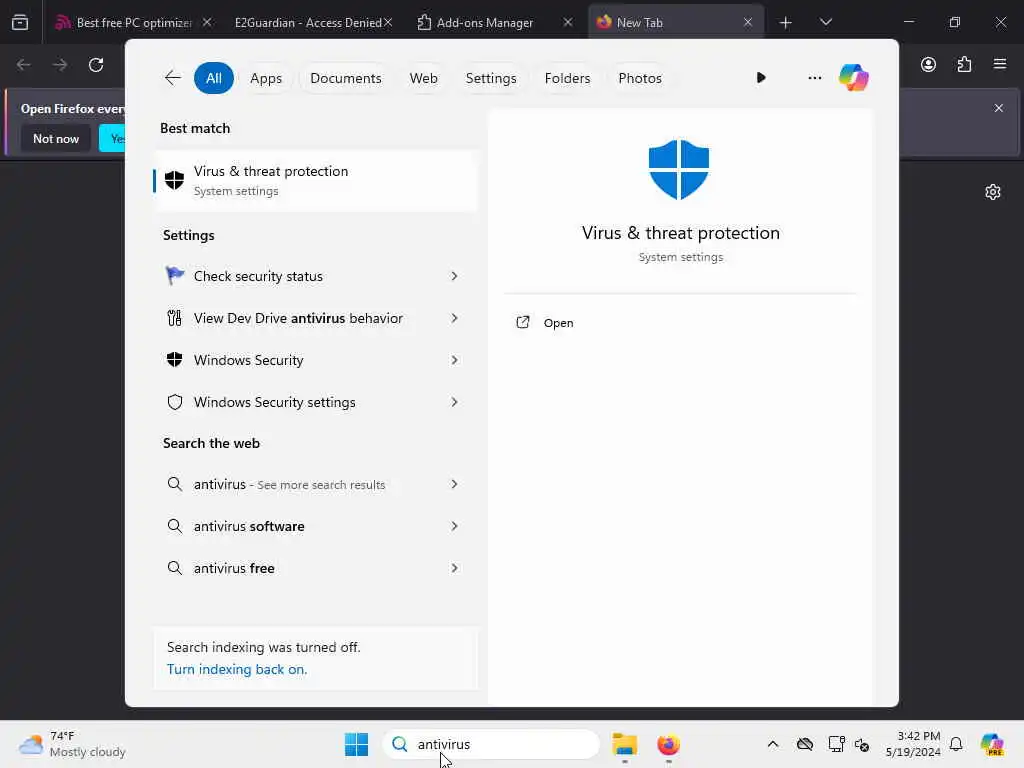This screenshot has width=1024, height=768.
Task: Expand antivirus see more search results chevron
Action: (454, 484)
